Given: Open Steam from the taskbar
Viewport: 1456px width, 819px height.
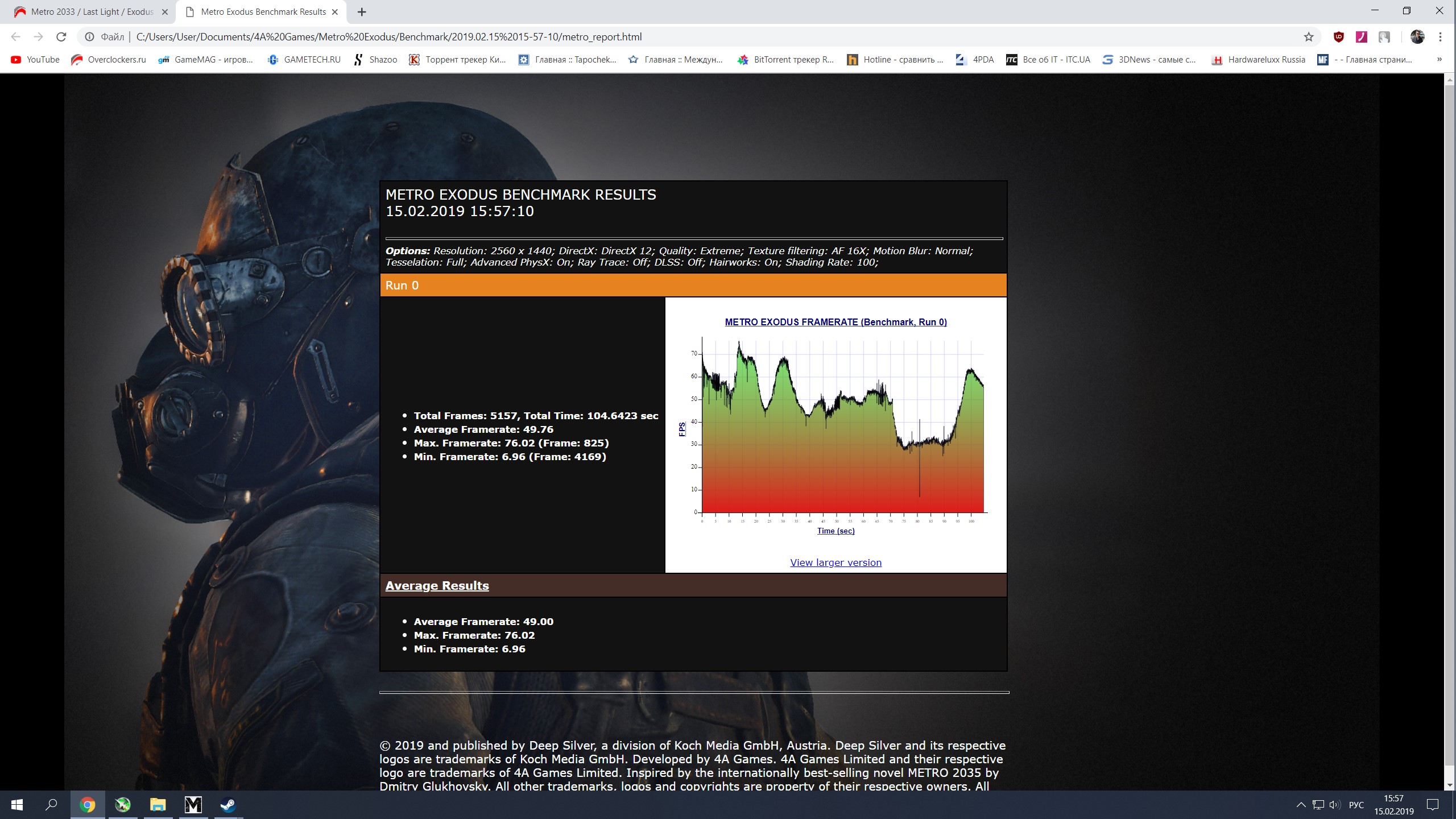Looking at the screenshot, I should (228, 805).
